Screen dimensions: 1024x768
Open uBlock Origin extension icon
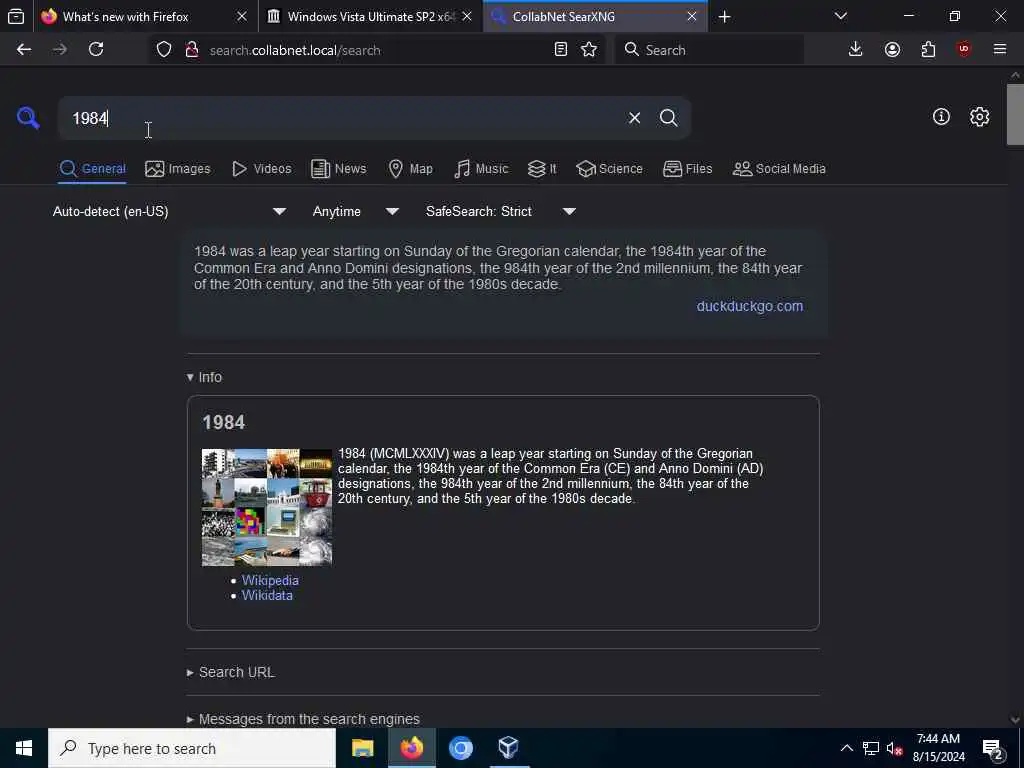pos(964,50)
